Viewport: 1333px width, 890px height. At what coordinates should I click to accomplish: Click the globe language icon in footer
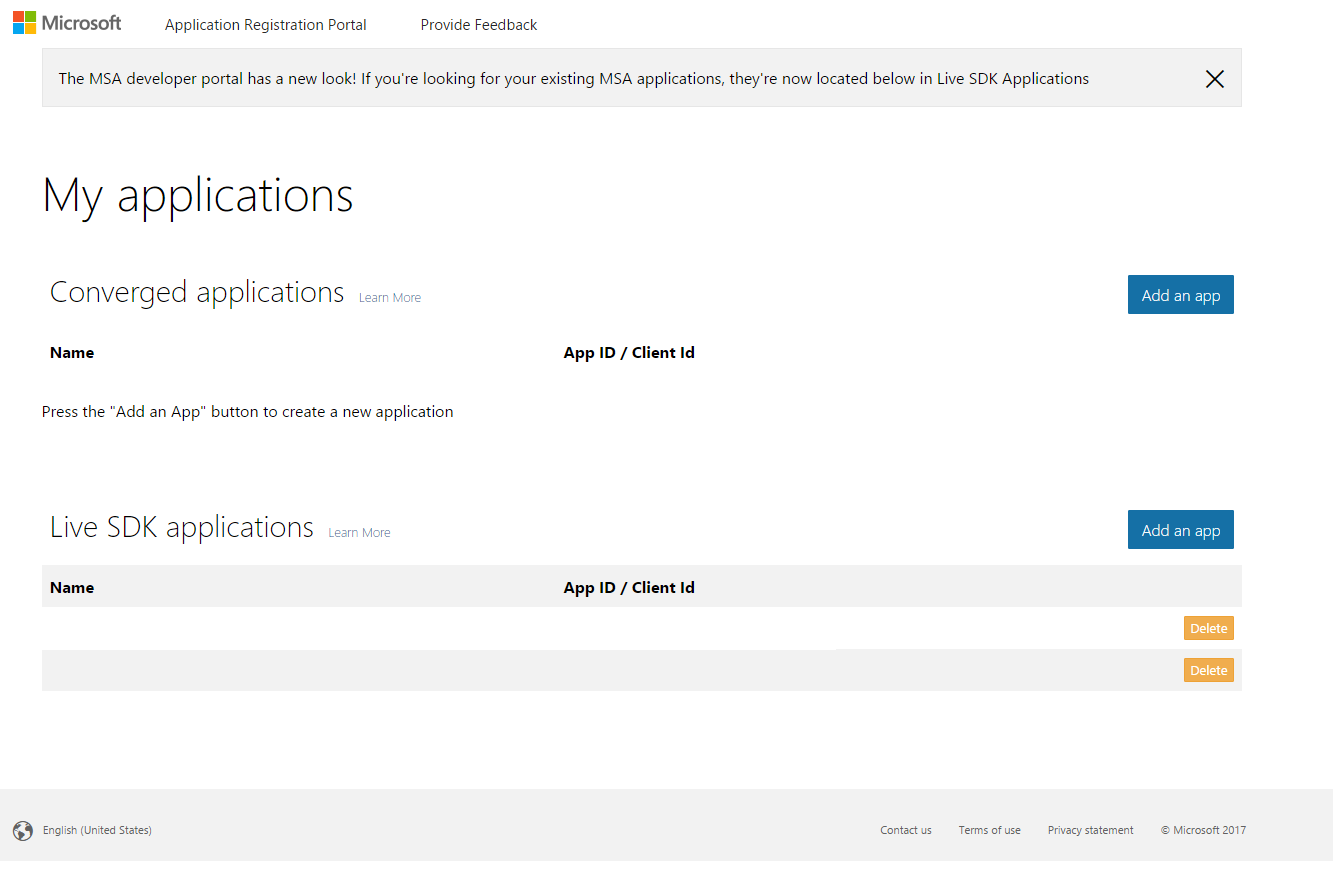pos(23,831)
